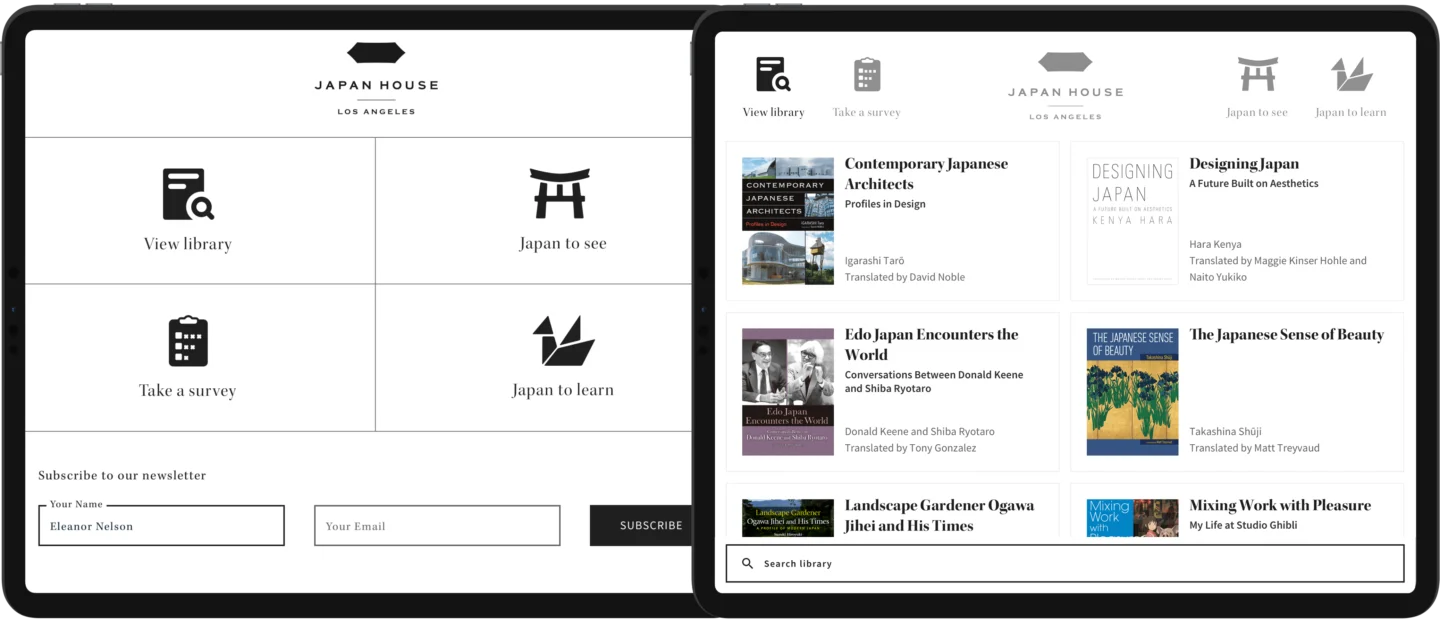Click the magnifier icon in the Search library bar
Viewport: 1440px width, 622px height.
747,564
